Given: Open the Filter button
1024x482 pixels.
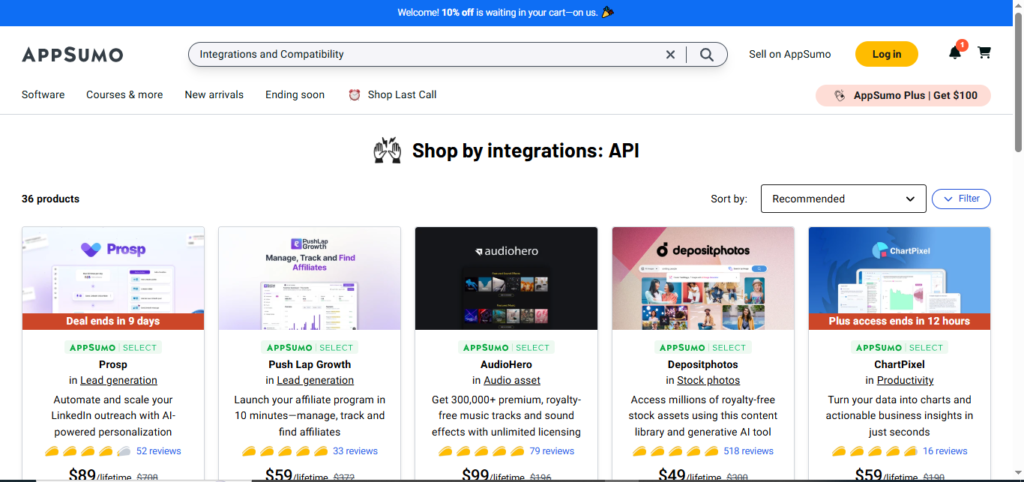Looking at the screenshot, I should [961, 199].
